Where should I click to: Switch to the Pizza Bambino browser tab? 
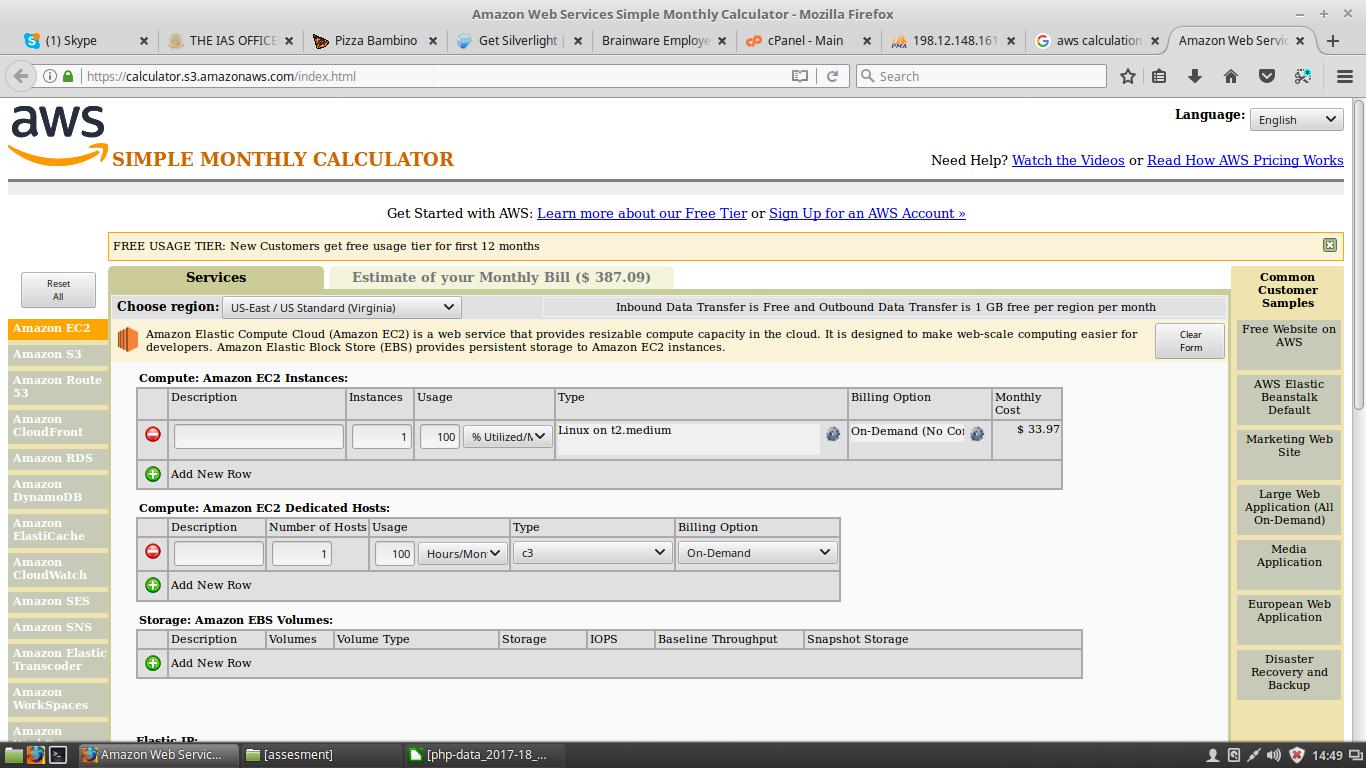point(375,41)
